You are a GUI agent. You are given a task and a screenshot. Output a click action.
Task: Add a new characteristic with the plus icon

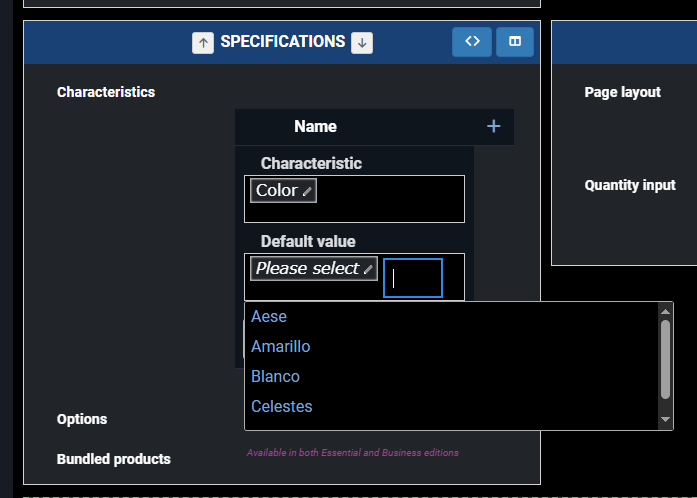pos(493,126)
